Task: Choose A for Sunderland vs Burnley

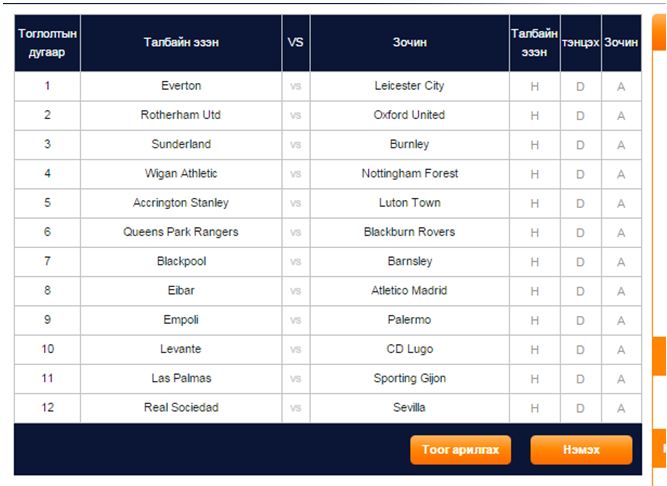Action: coord(621,145)
